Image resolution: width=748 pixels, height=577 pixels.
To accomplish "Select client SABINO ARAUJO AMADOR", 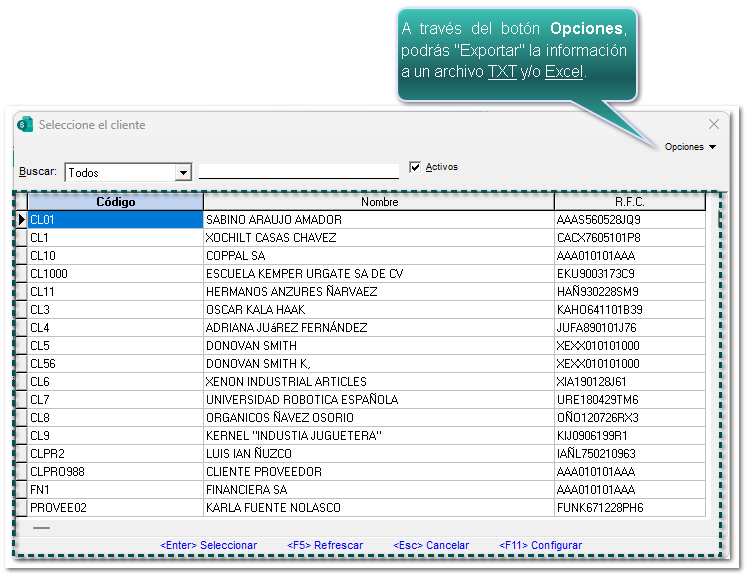I will [x=273, y=220].
